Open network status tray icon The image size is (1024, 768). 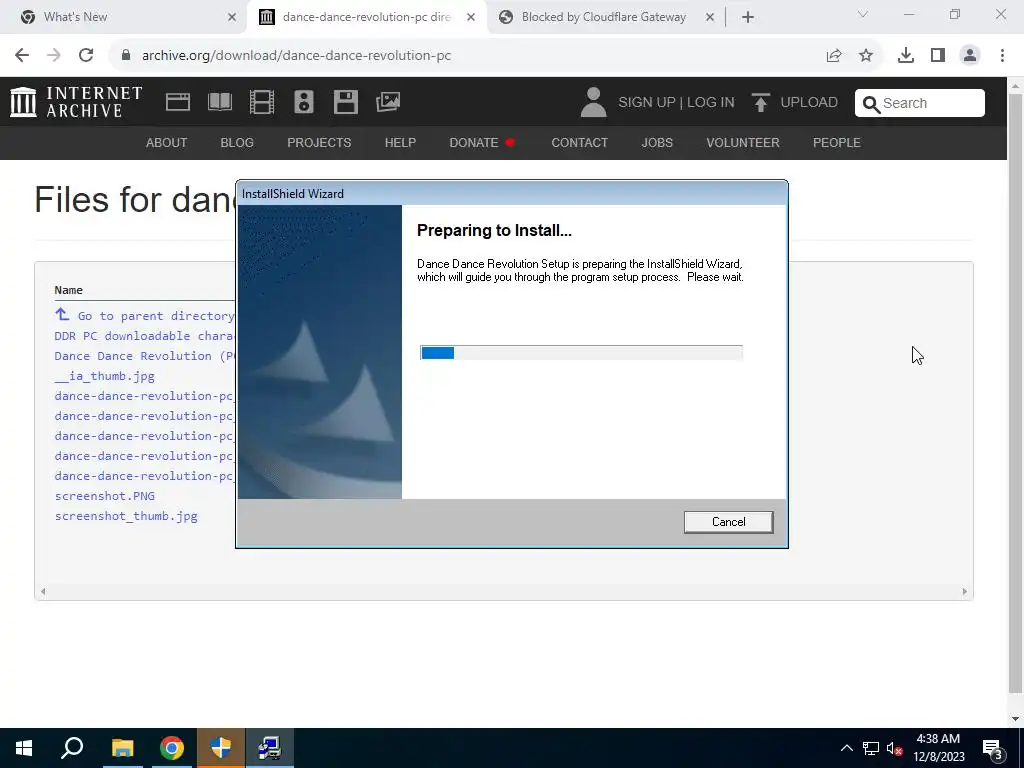(871, 748)
